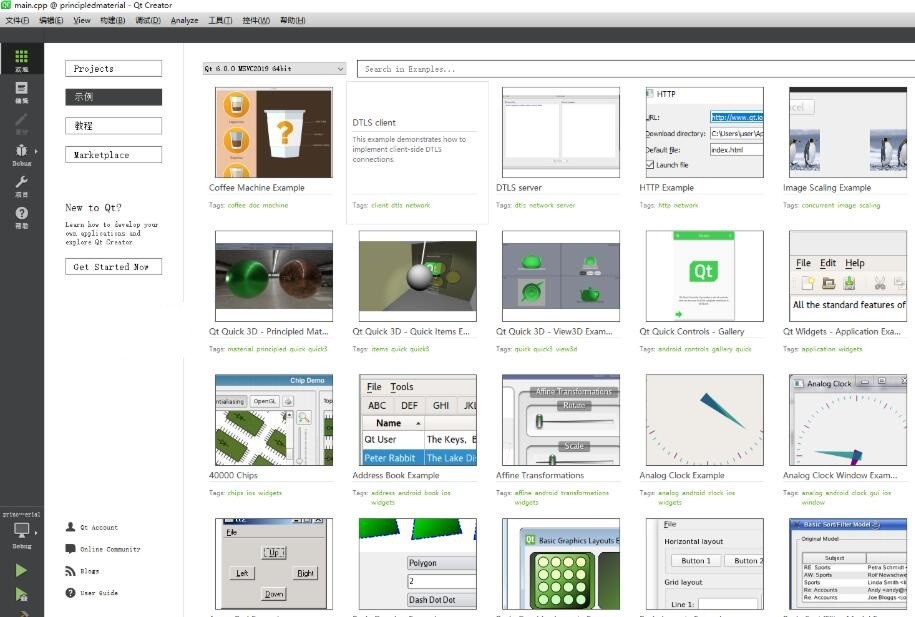
Task: Open the DTLS client example card
Action: click(x=417, y=153)
